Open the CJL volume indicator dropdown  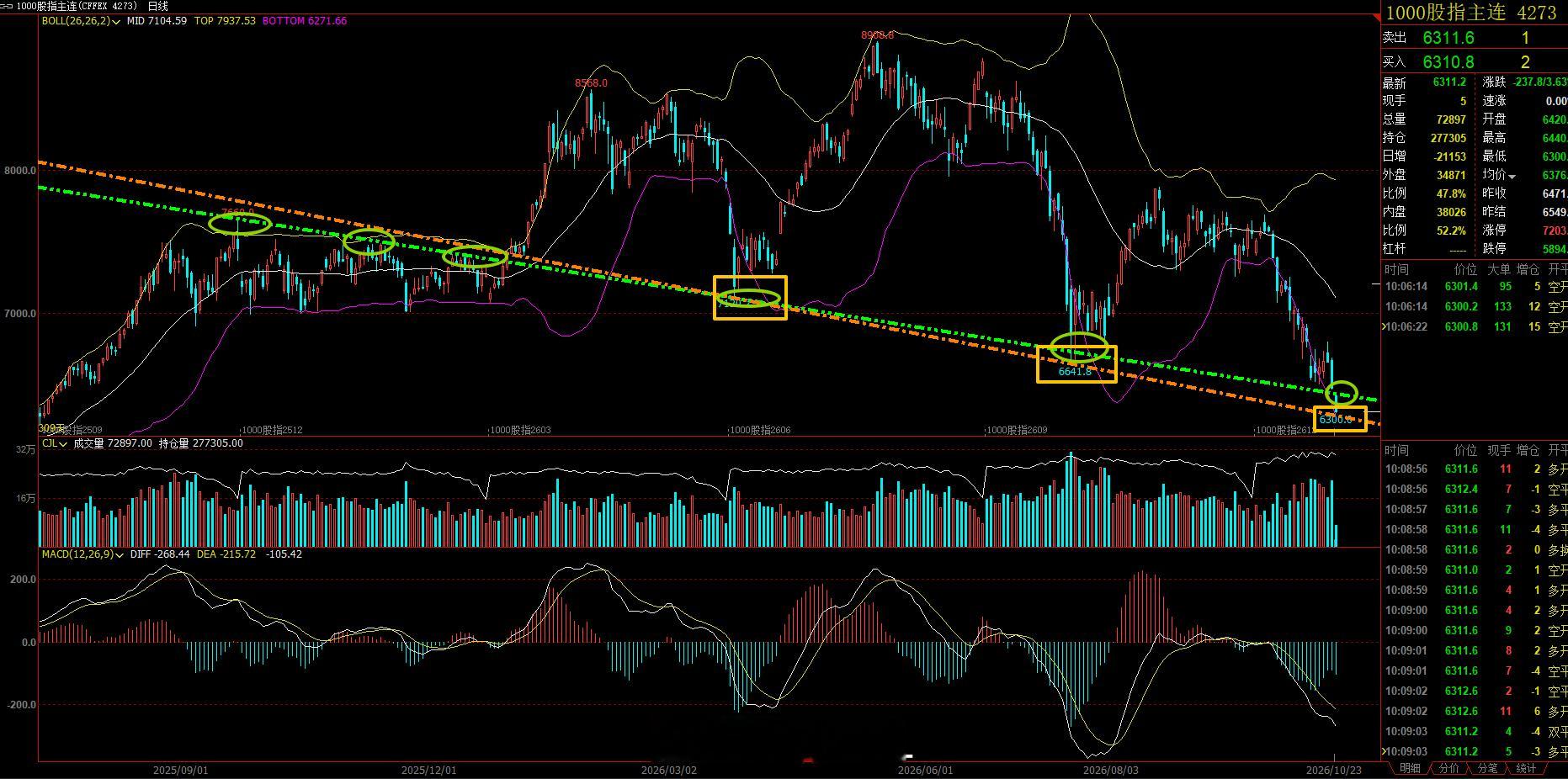(63, 443)
